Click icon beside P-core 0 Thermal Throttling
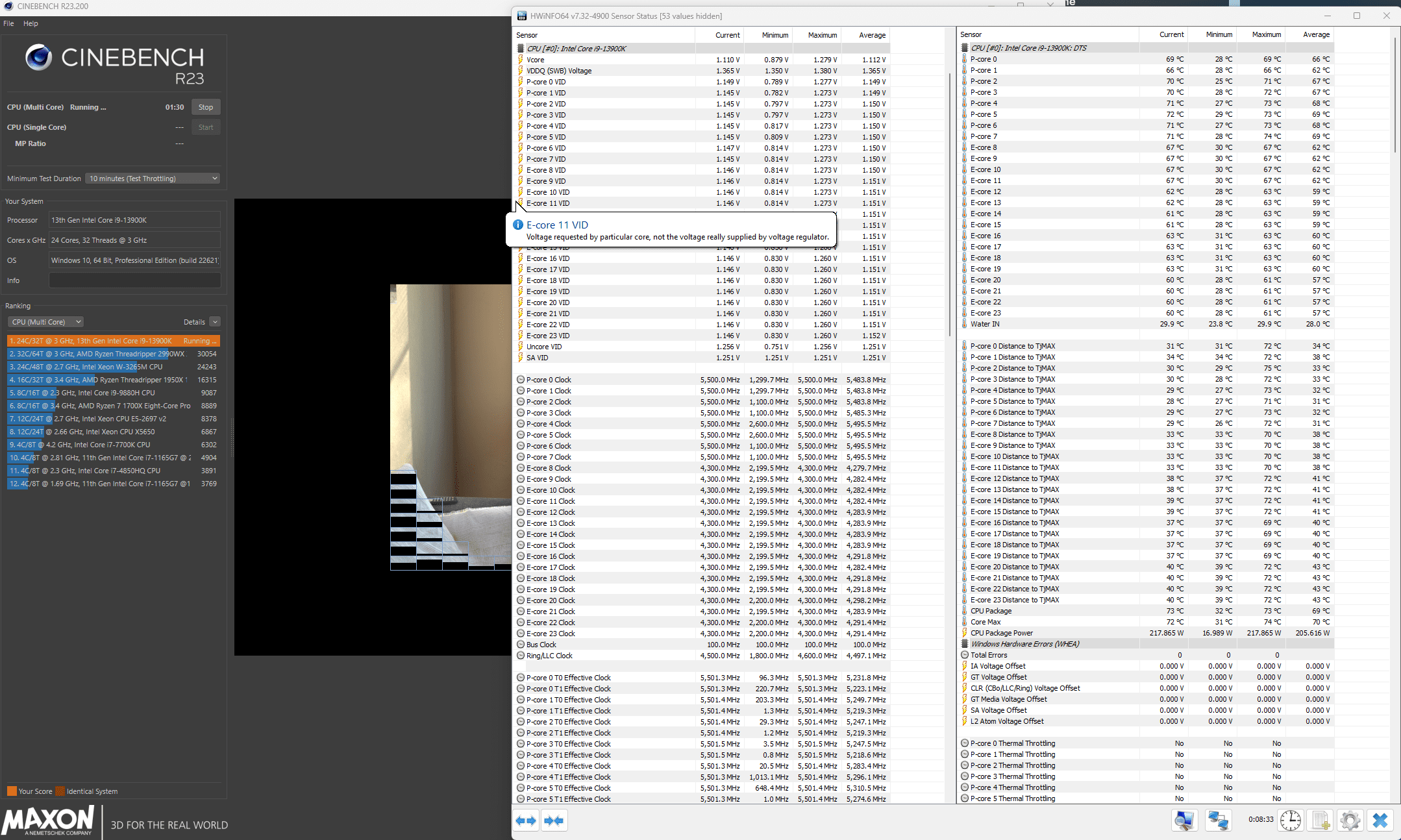Image resolution: width=1401 pixels, height=840 pixels. tap(964, 743)
